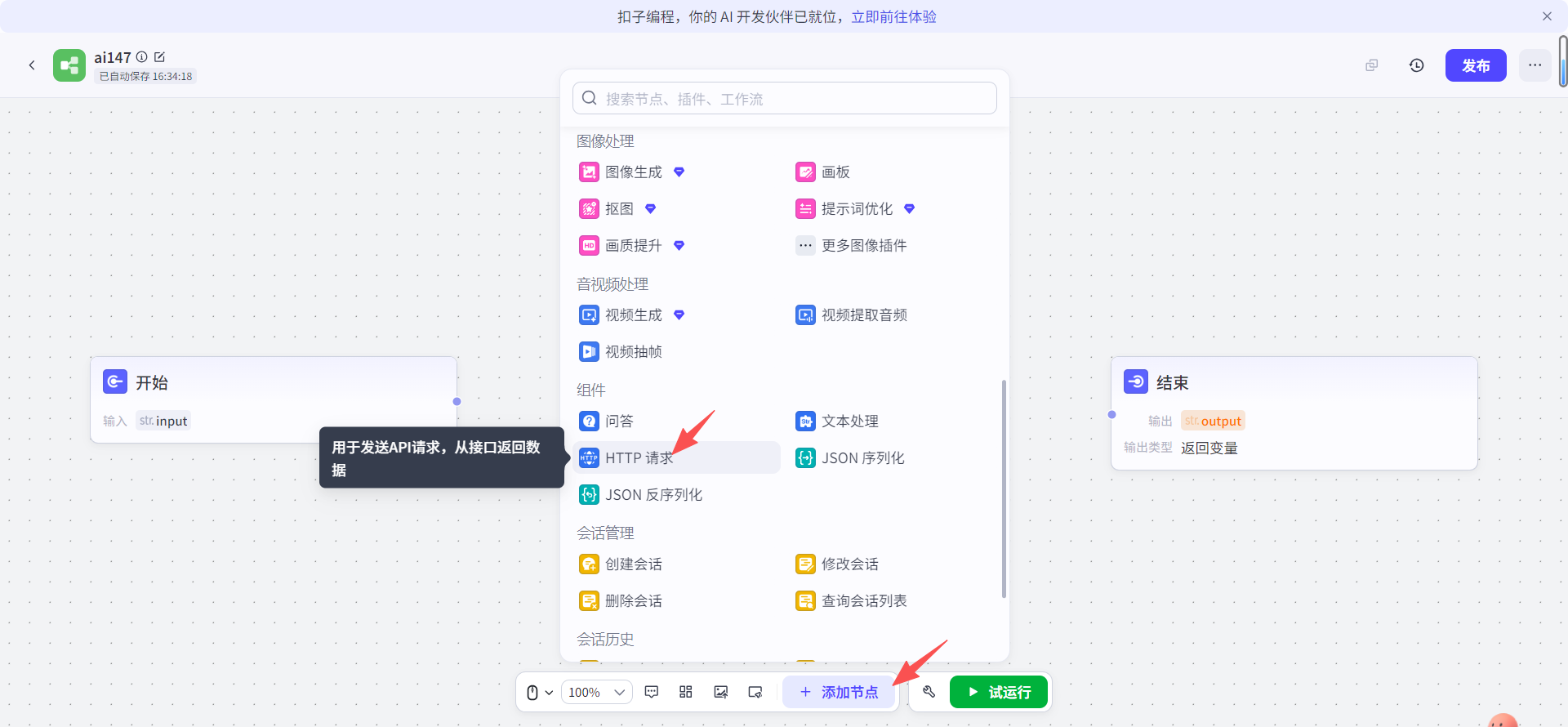
Task: Click the node panel scrollbar
Action: tap(1004, 488)
